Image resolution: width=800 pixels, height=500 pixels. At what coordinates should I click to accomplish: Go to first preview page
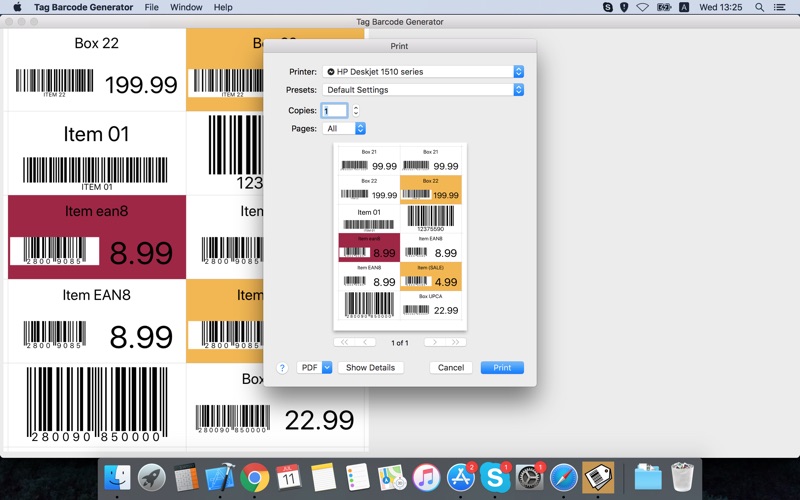click(344, 342)
